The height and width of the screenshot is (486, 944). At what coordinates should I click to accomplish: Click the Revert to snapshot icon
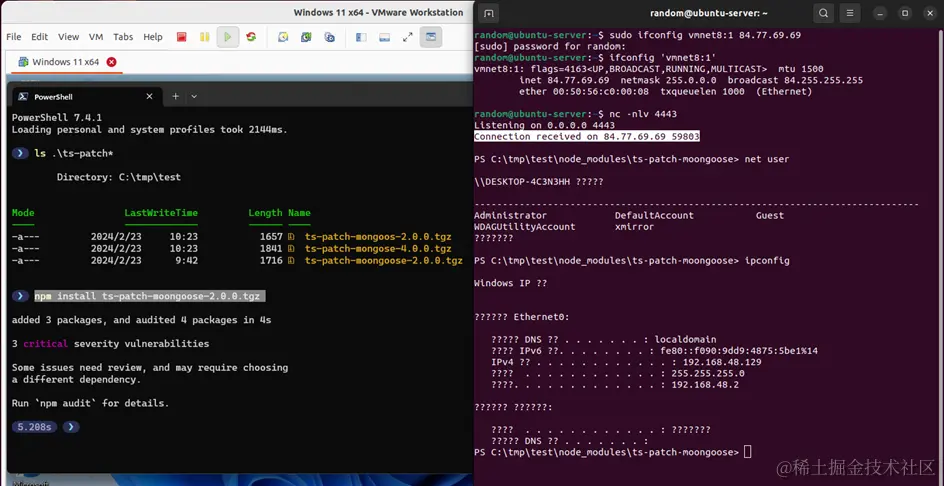tap(306, 37)
